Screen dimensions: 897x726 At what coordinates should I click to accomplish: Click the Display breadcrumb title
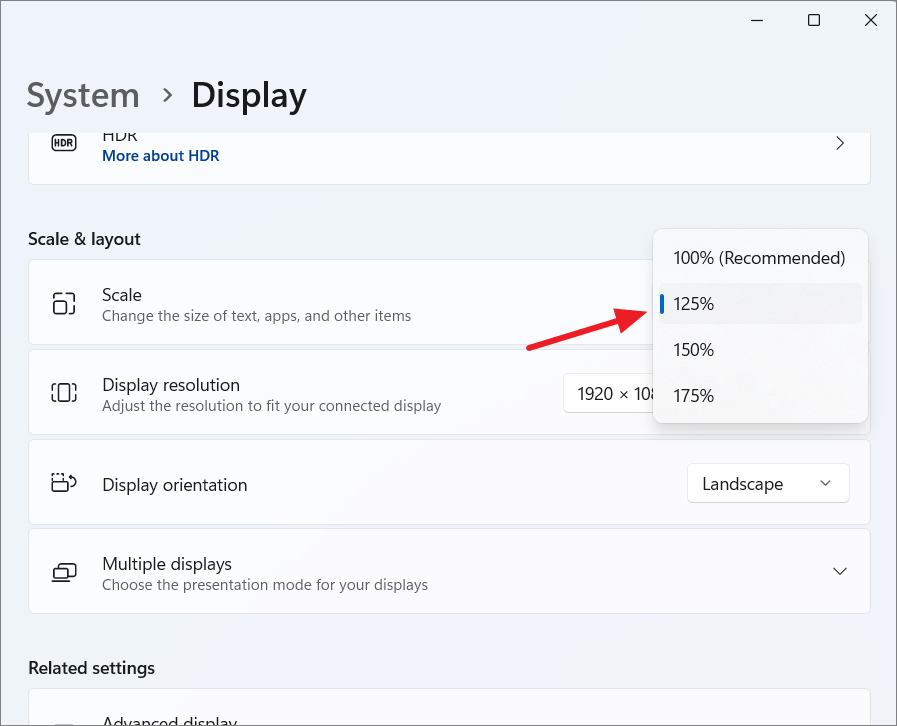(x=248, y=95)
